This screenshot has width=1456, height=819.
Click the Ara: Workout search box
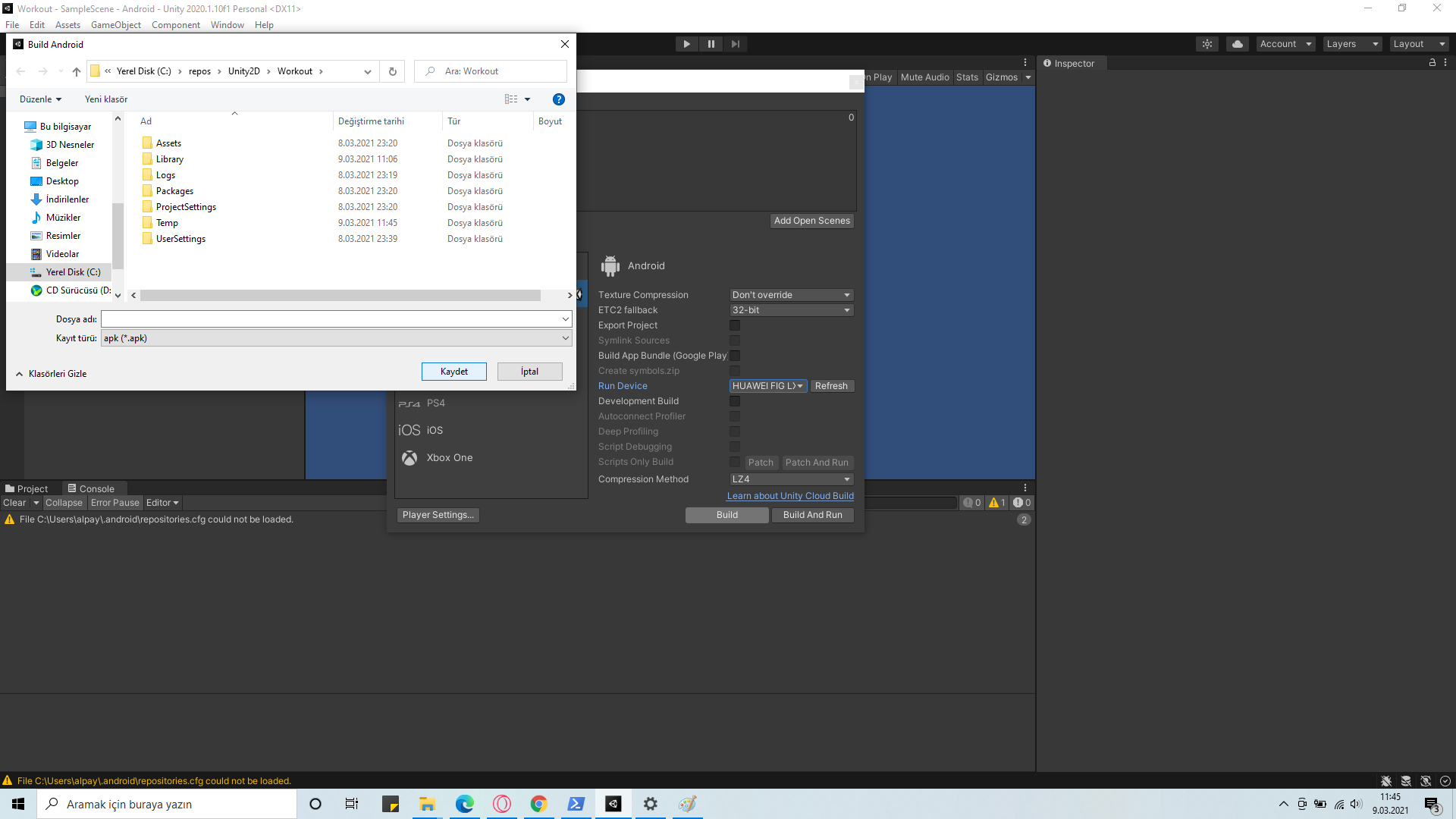pos(491,71)
